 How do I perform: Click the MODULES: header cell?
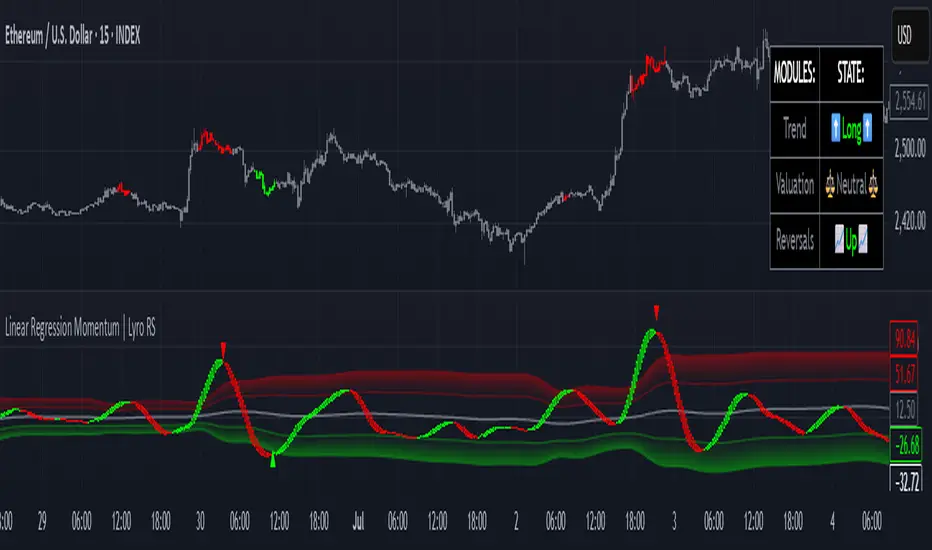tap(794, 73)
